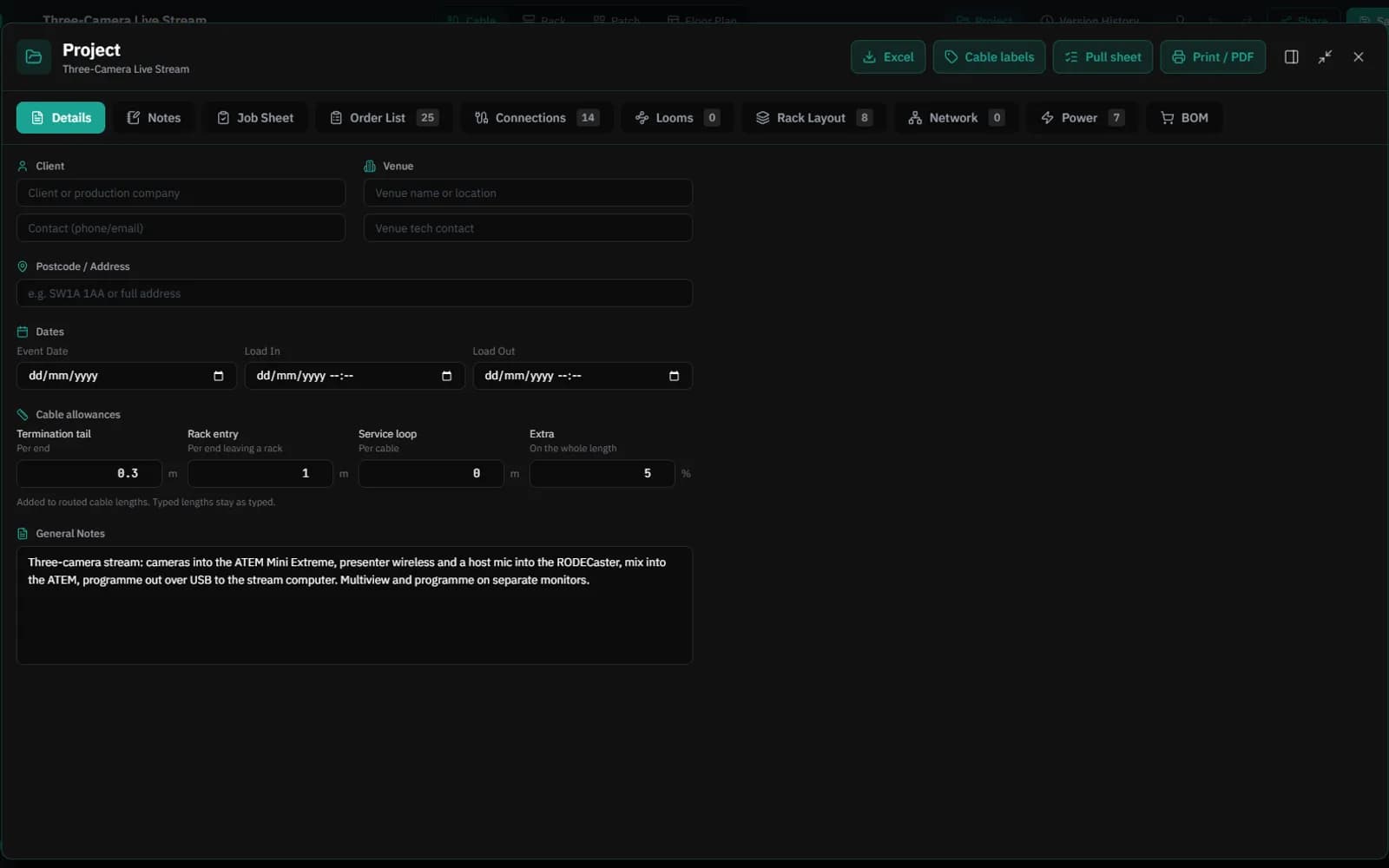Switch to the Network tab
Screen dimensions: 1389x868
[x=956, y=118]
